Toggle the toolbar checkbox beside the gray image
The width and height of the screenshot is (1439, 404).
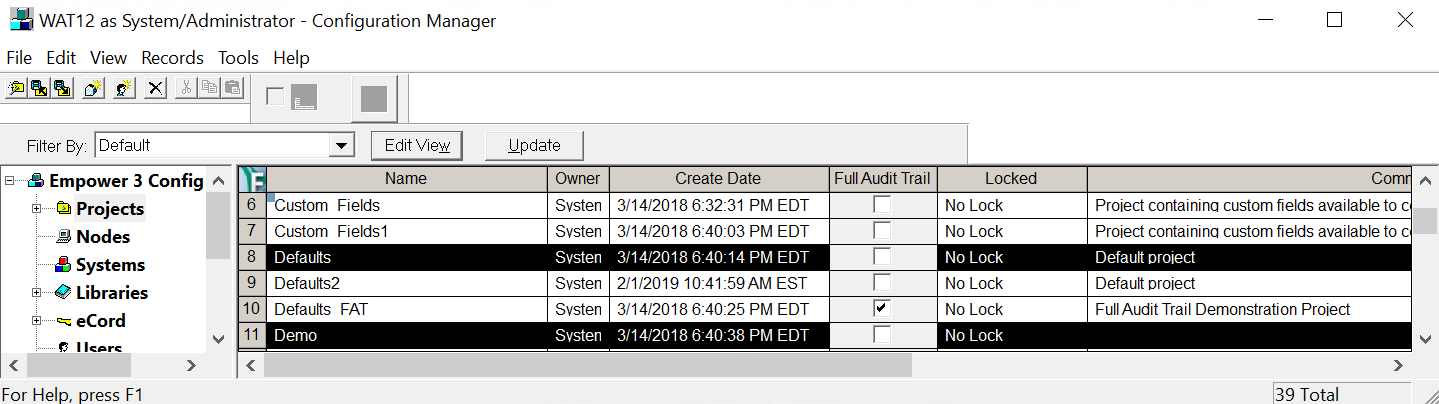pos(275,97)
